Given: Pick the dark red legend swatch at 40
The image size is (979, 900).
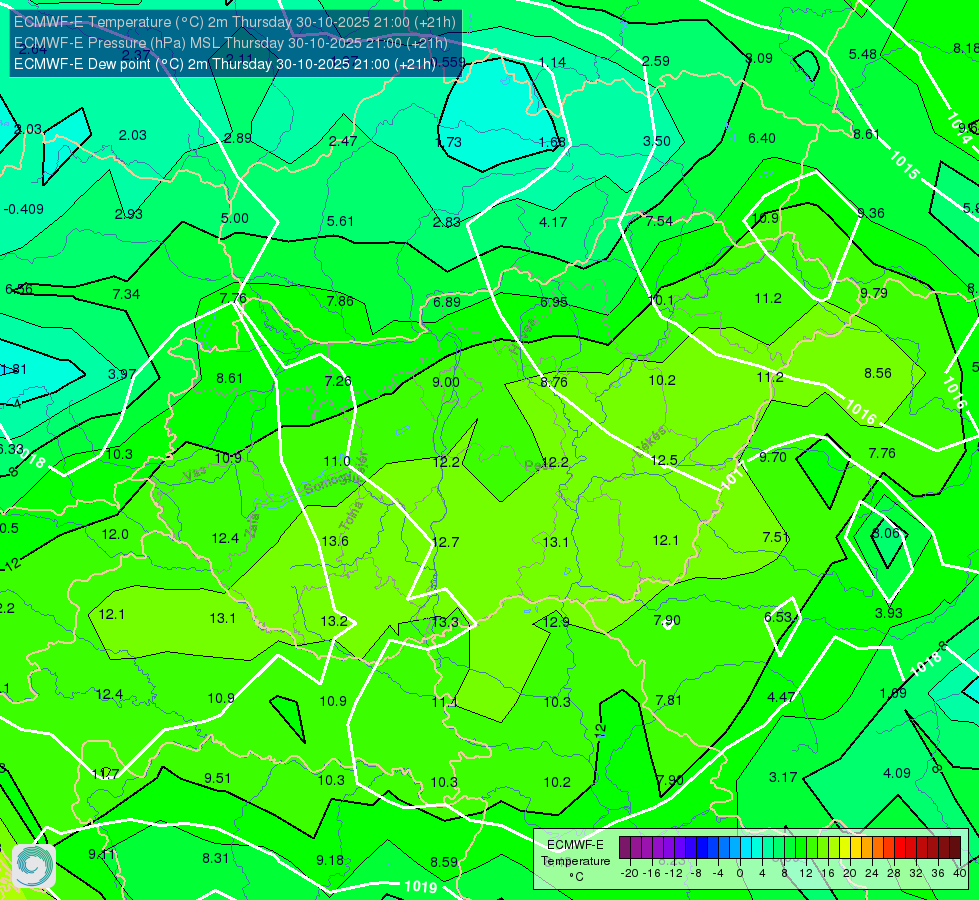Looking at the screenshot, I should click(x=955, y=848).
